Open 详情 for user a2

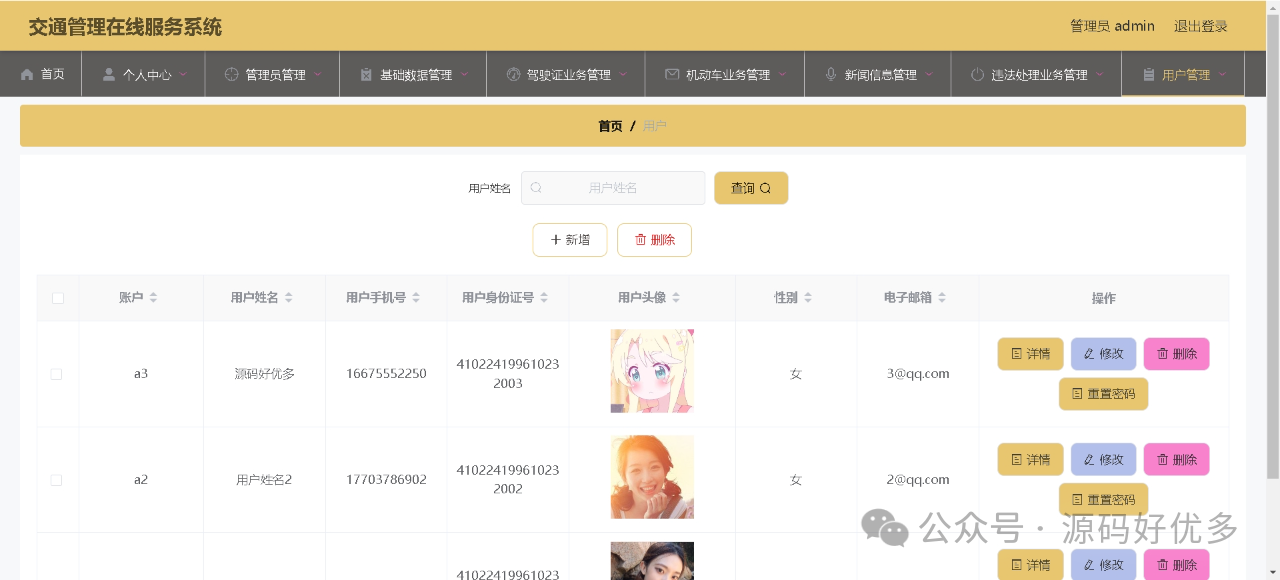(1030, 460)
